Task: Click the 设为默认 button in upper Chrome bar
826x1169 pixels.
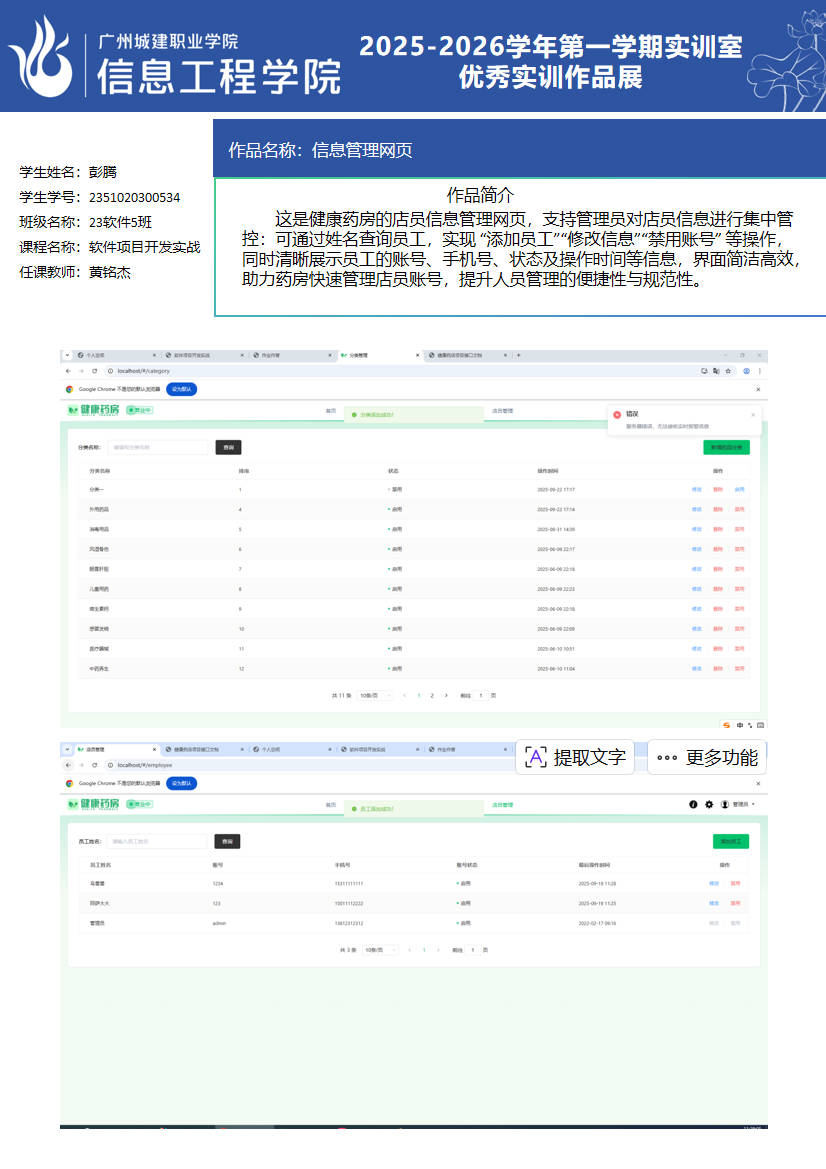Action: click(183, 388)
